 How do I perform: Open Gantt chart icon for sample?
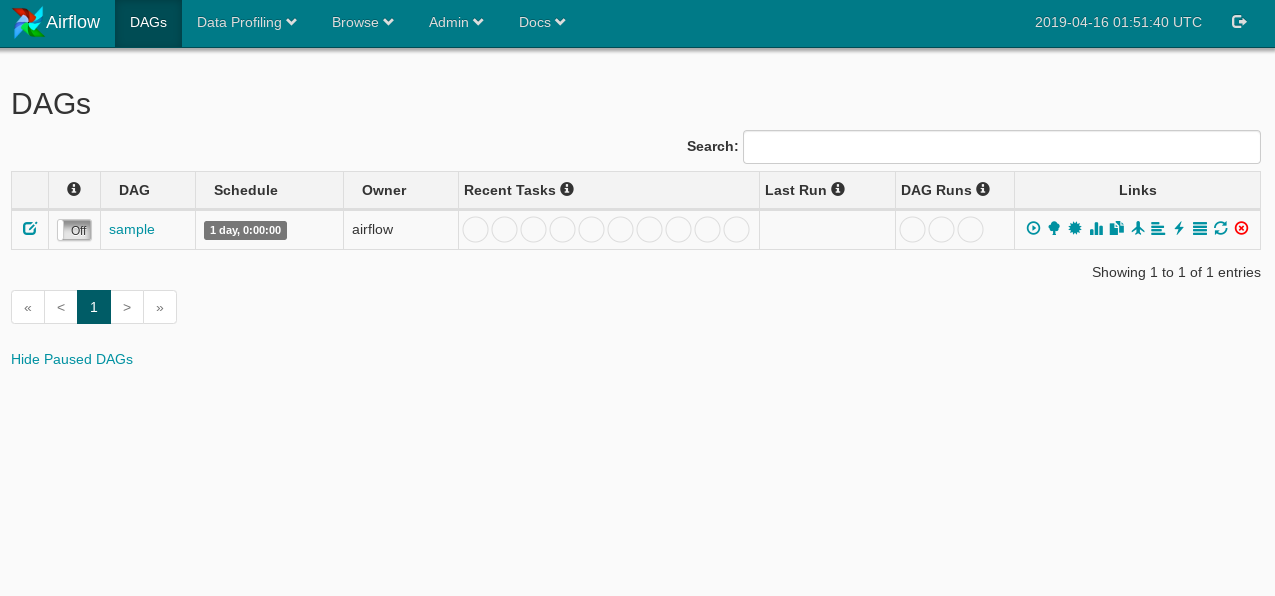(1158, 228)
